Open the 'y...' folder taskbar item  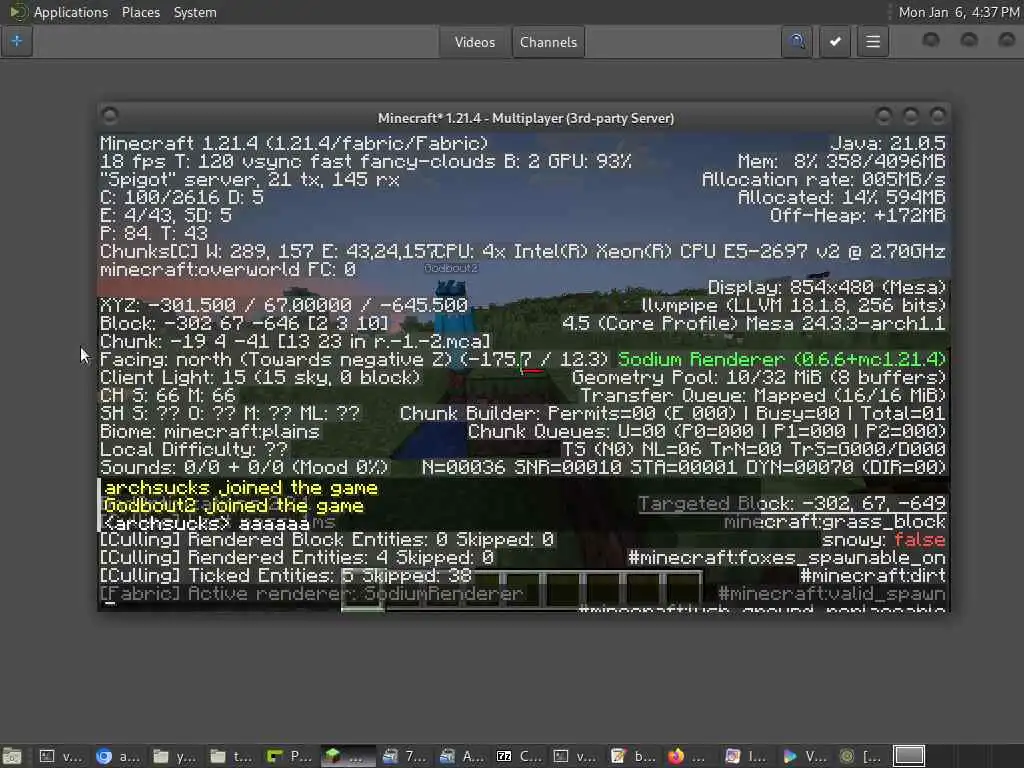pos(175,756)
